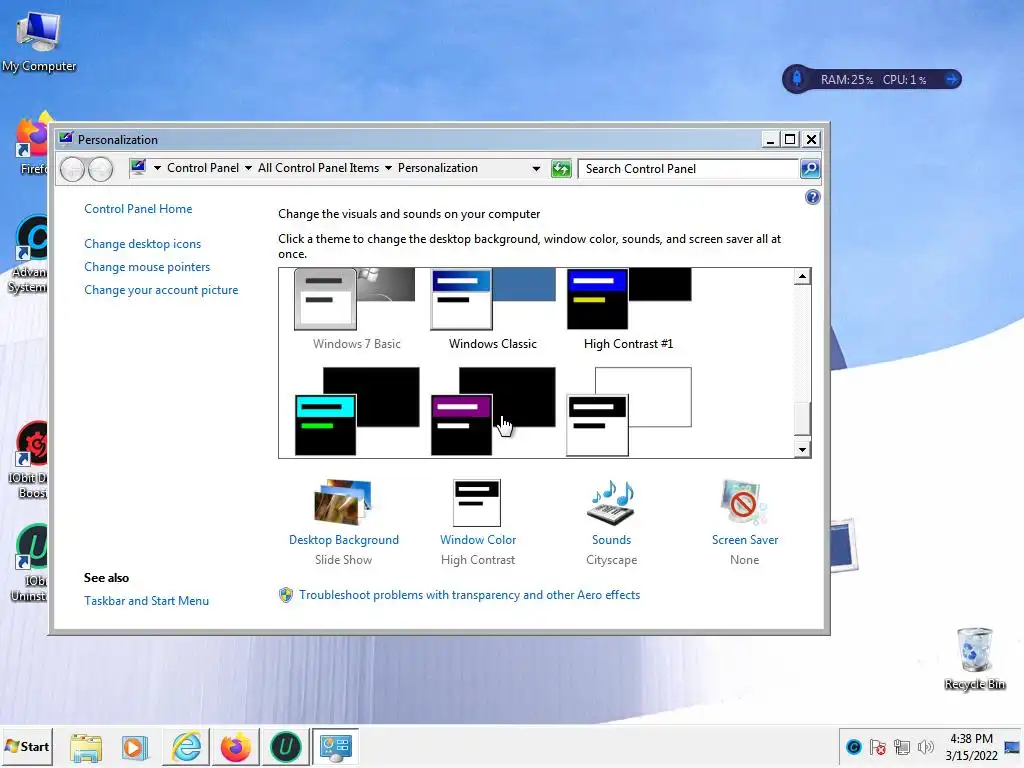This screenshot has width=1024, height=768.
Task: Click the Advanced SystemCare tray icon
Action: tap(854, 747)
